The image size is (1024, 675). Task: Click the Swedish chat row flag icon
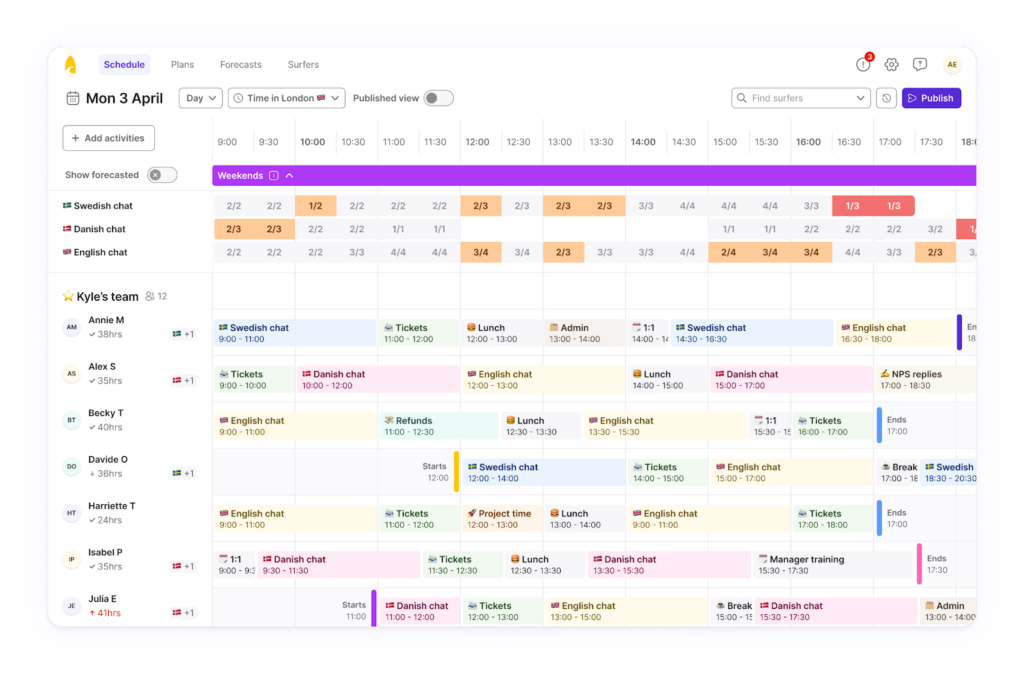(67, 206)
